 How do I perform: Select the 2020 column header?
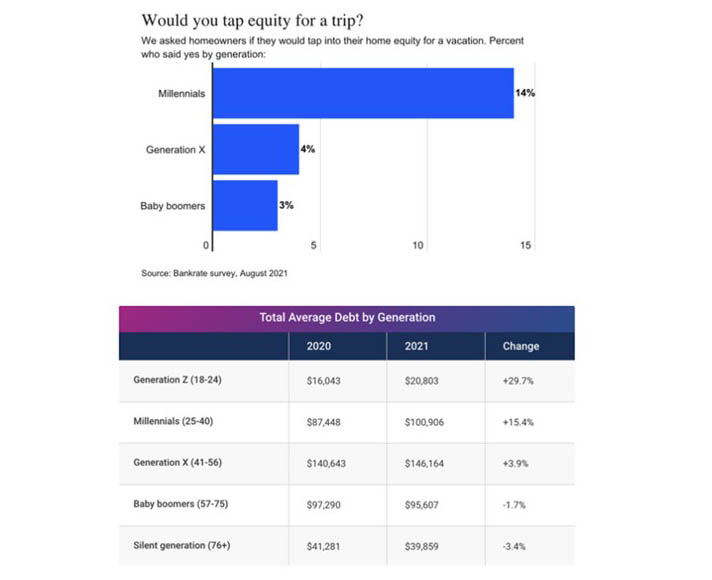[319, 346]
